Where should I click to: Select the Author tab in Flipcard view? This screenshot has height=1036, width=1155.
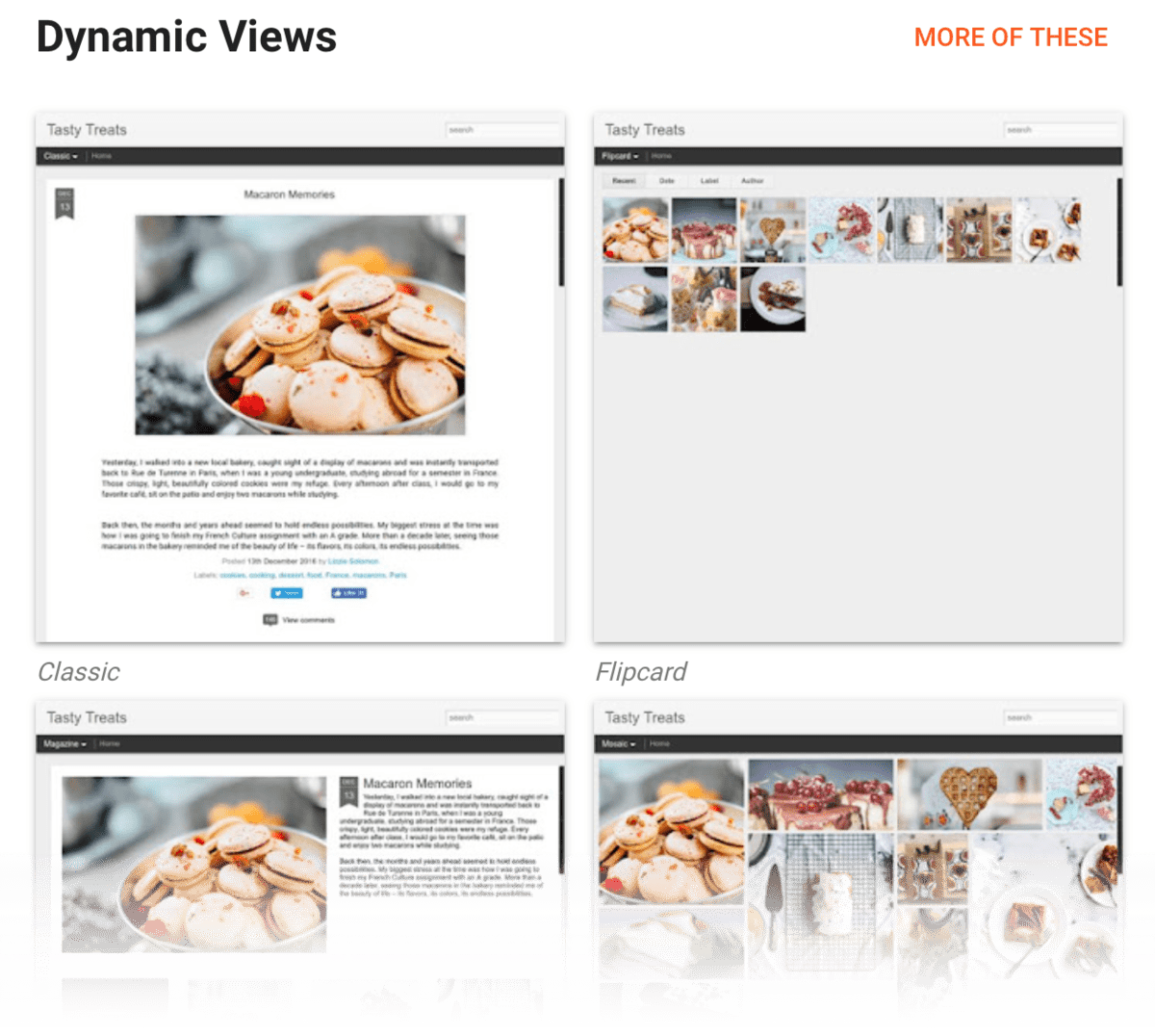coord(753,180)
